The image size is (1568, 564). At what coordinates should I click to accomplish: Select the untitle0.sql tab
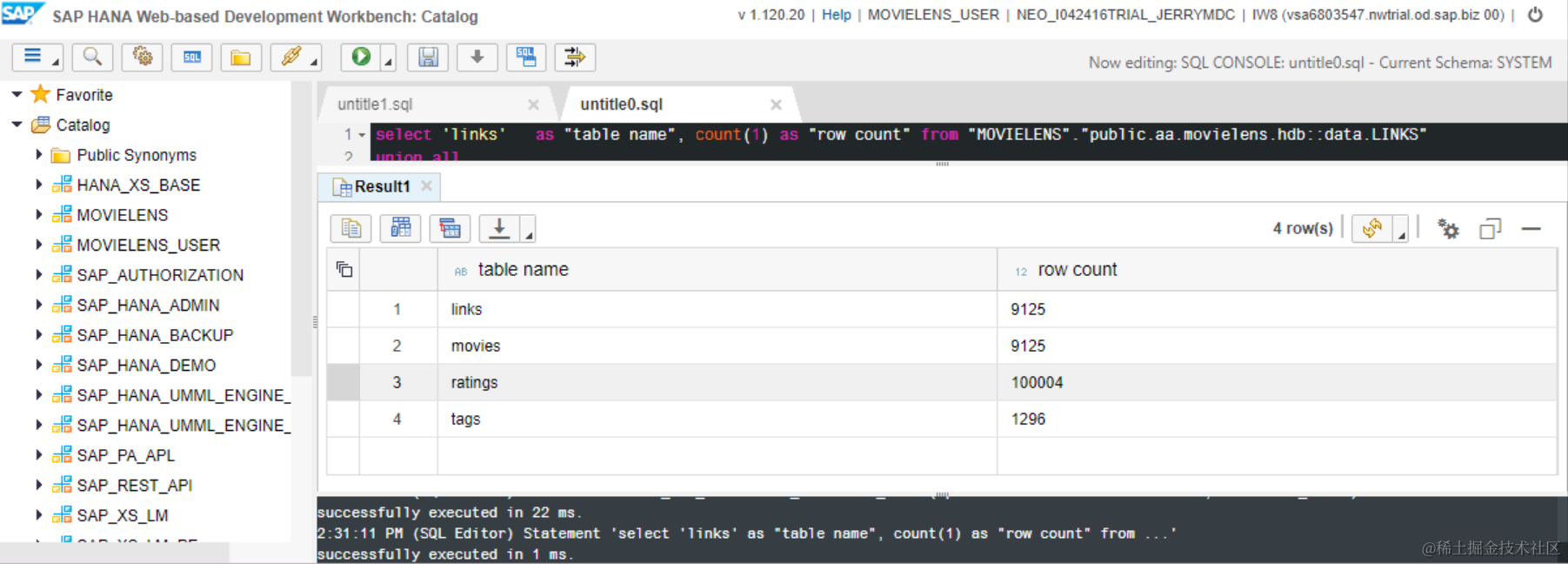click(621, 104)
